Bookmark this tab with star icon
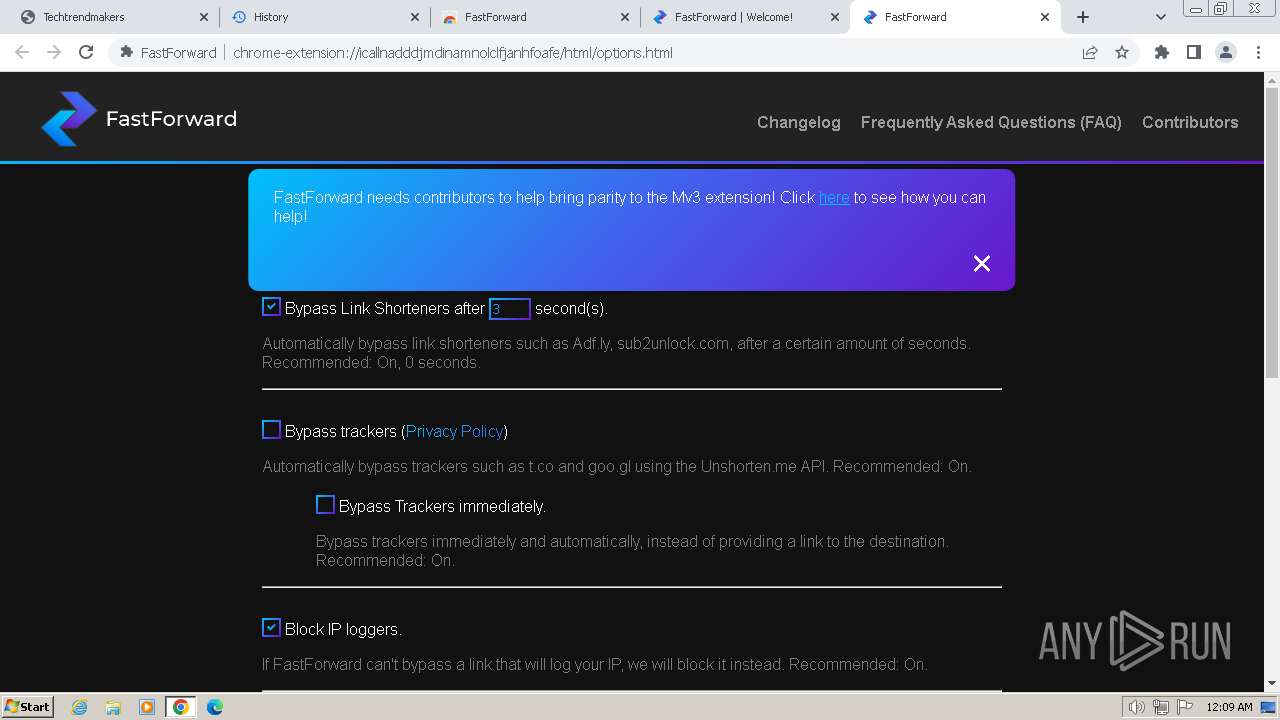1280x720 pixels. point(1122,52)
